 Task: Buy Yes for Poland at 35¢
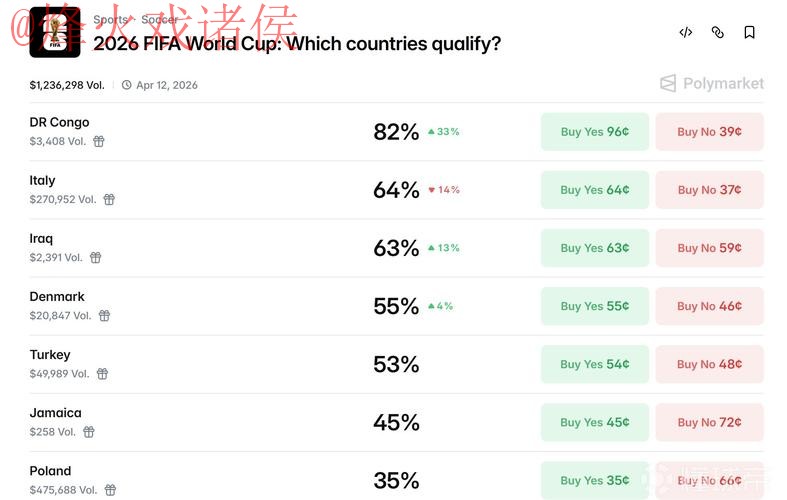[x=595, y=480]
